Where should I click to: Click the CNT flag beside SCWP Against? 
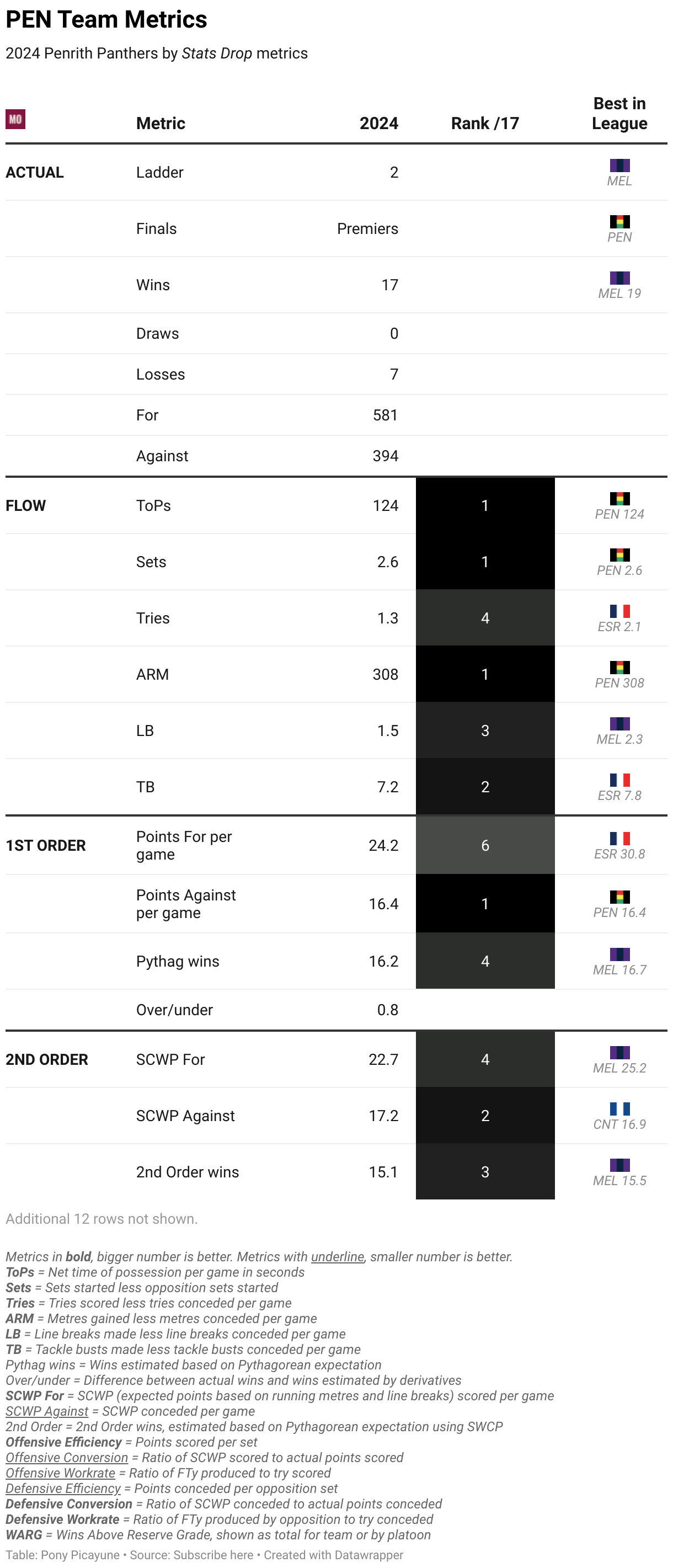coord(619,1108)
